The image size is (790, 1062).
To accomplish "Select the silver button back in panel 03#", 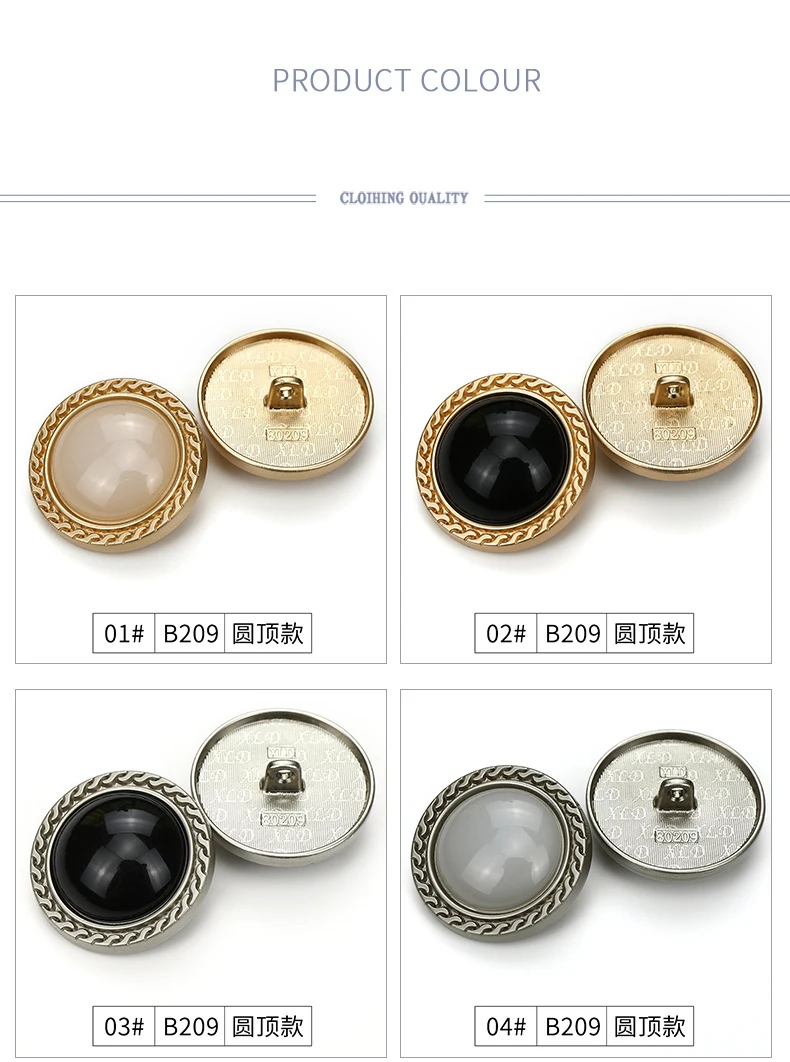I will (283, 787).
